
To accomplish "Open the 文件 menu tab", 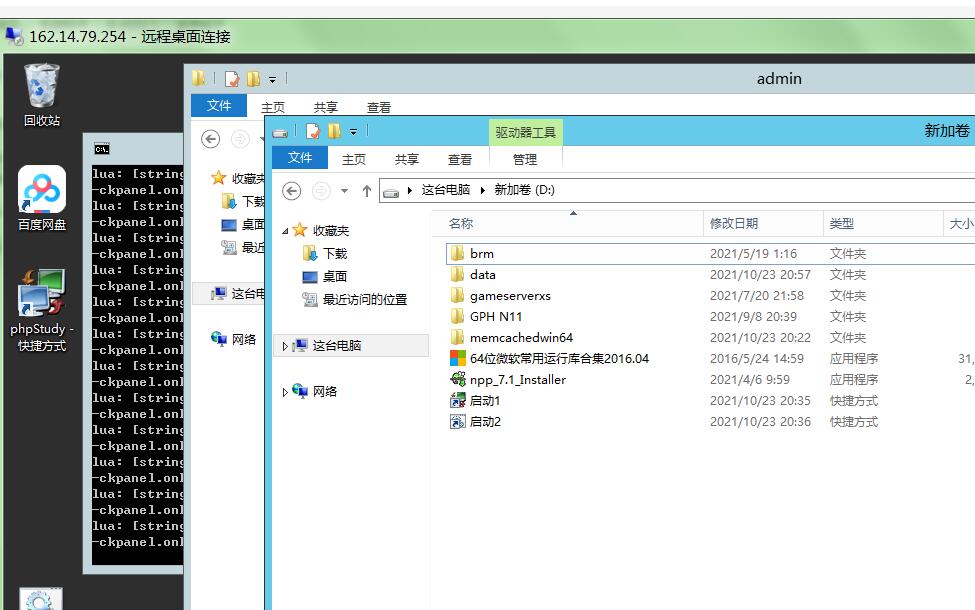I will pyautogui.click(x=300, y=158).
